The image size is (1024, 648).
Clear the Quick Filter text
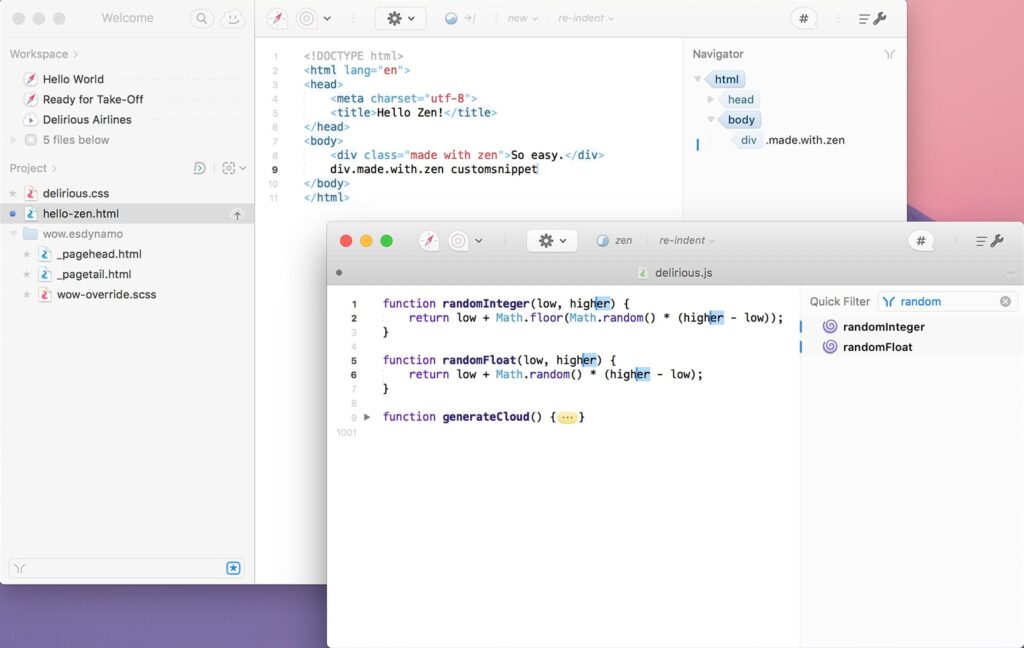[1006, 301]
